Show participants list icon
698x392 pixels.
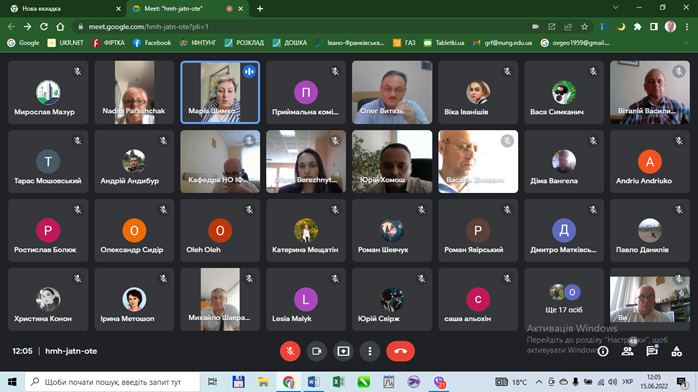(x=628, y=351)
